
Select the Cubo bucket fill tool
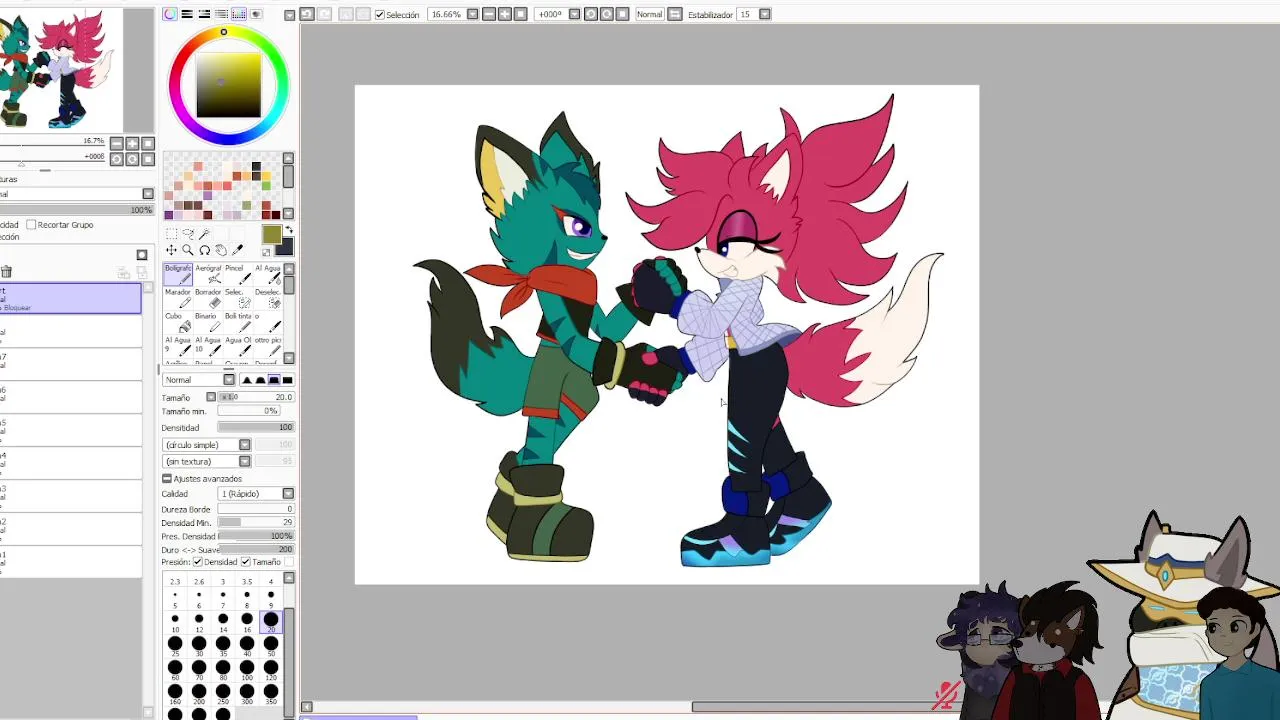pyautogui.click(x=178, y=322)
